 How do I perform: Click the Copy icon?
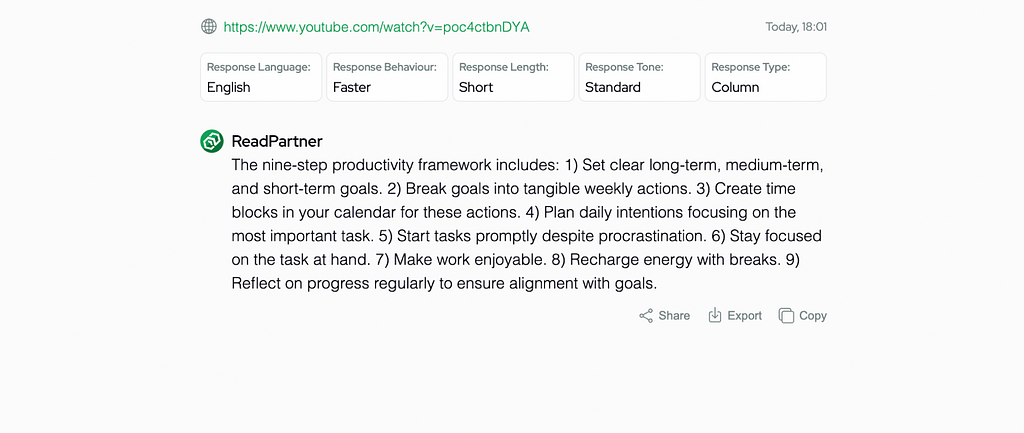click(786, 316)
